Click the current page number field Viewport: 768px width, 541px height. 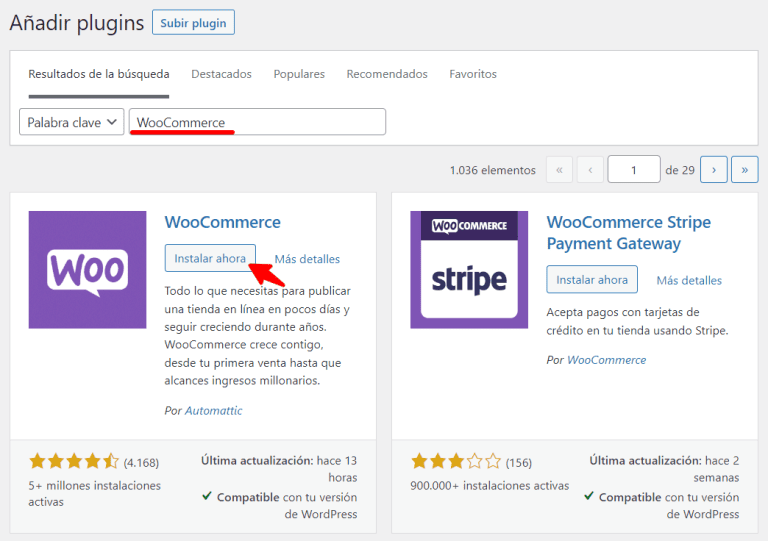633,170
